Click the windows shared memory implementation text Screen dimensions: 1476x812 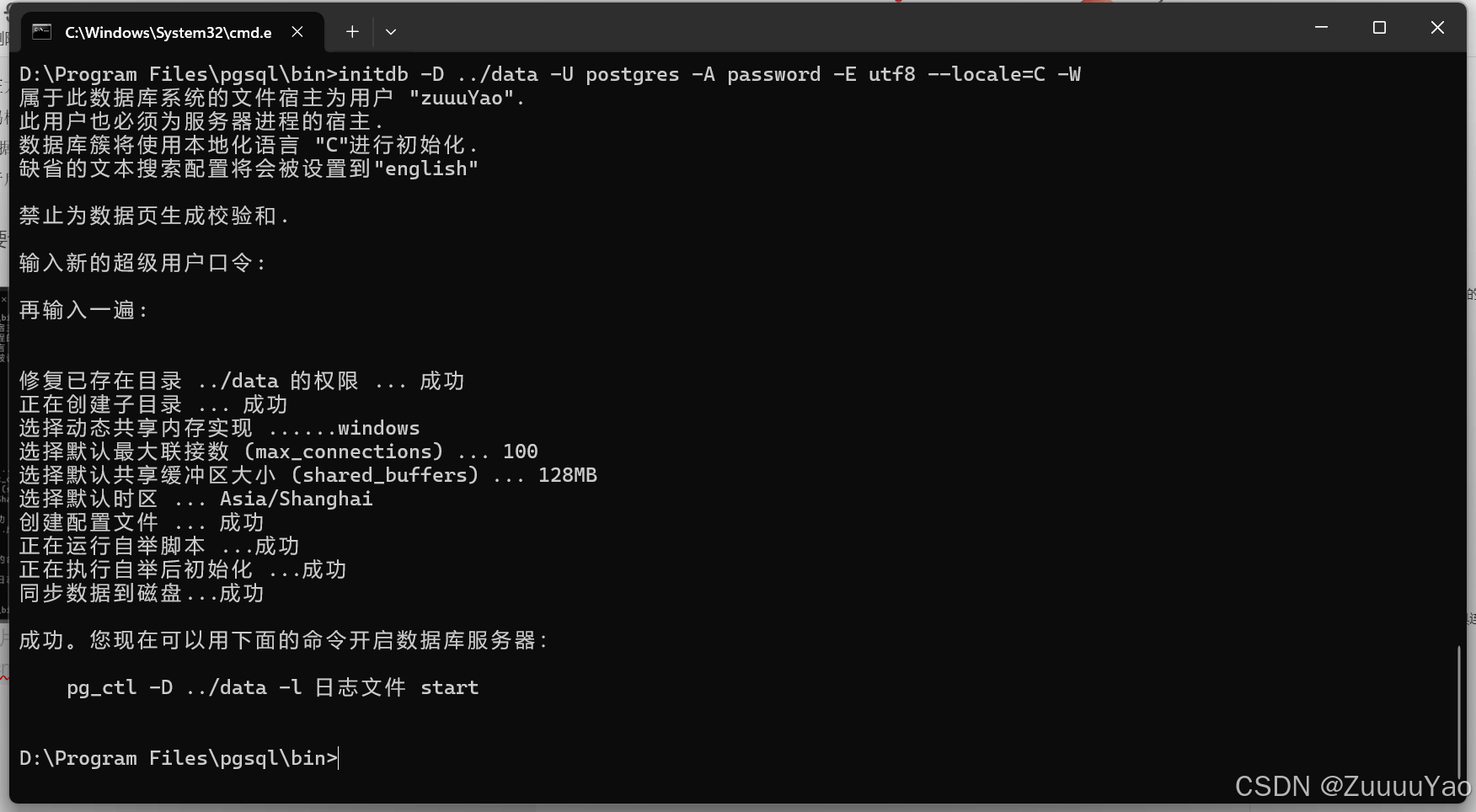point(379,428)
